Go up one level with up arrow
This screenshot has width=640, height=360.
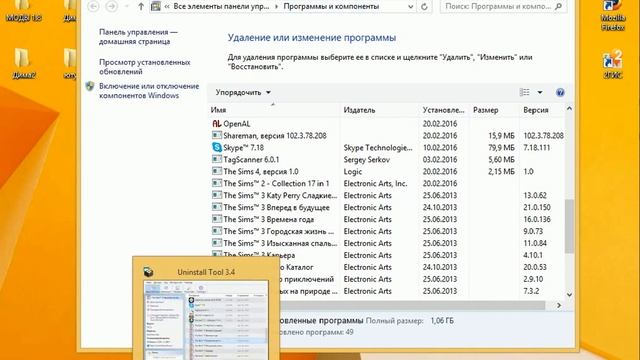pos(141,7)
